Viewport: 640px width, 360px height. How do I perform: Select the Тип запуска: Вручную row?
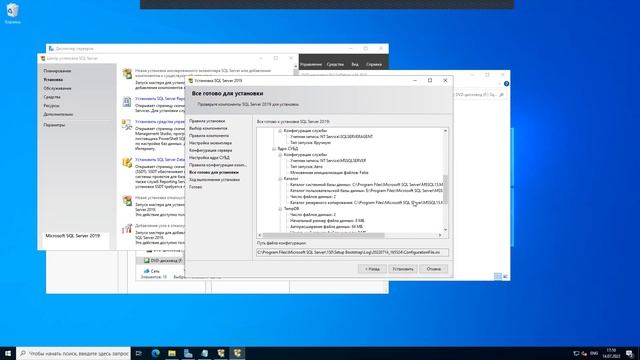point(310,143)
